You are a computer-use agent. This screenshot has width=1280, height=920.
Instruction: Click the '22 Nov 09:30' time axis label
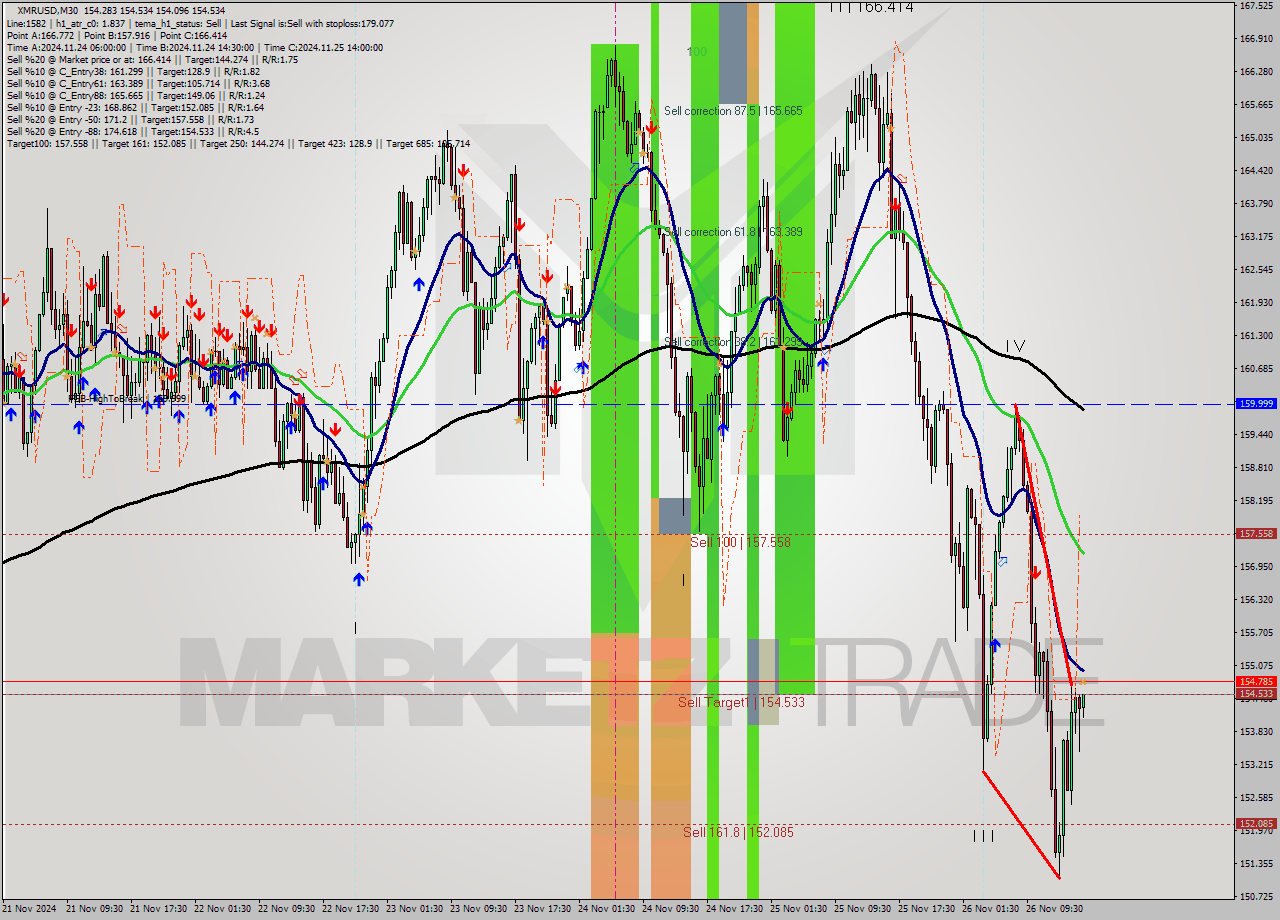286,909
